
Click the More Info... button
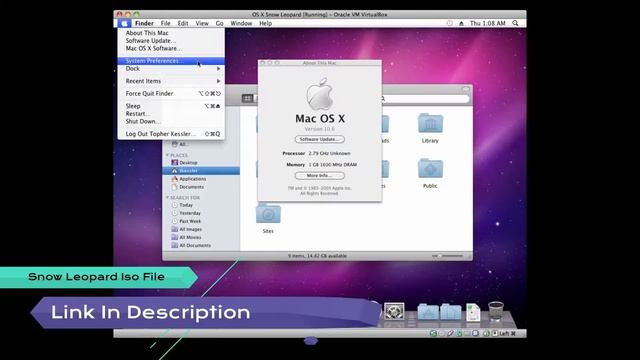(320, 176)
